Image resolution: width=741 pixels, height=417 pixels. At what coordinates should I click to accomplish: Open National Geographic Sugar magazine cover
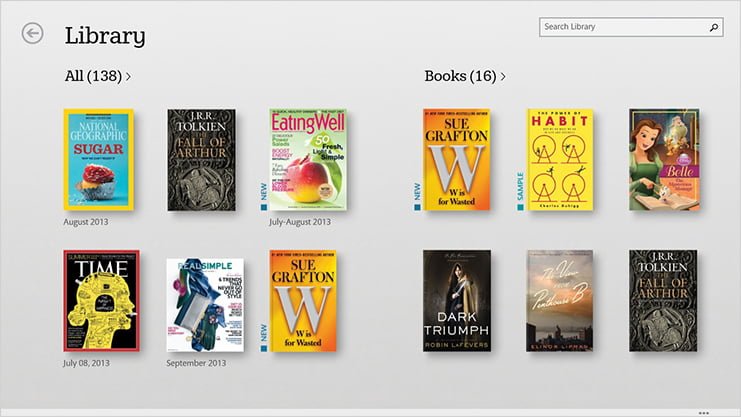click(99, 159)
